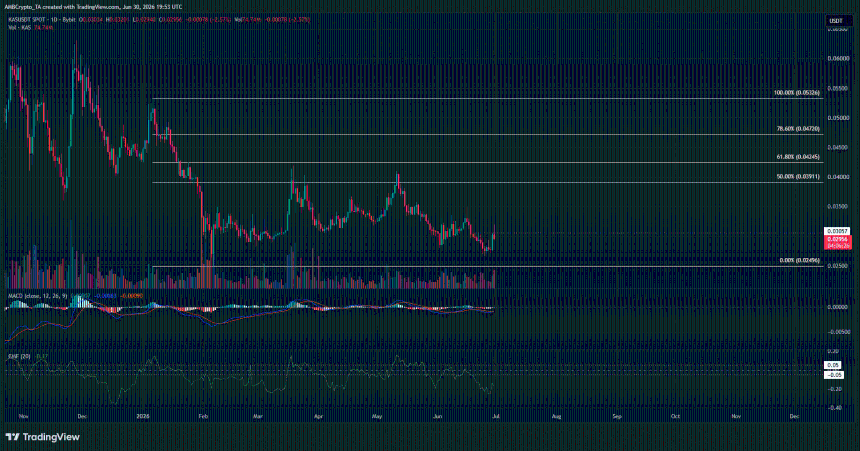Screen dimensions: 860x451
Task: Click the Feb date on time axis
Action: [x=203, y=416]
